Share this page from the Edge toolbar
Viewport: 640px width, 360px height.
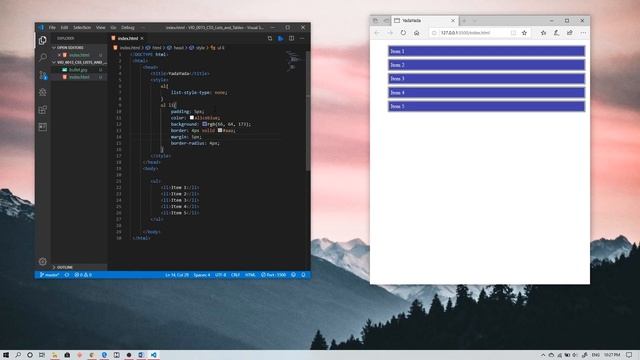(x=570, y=33)
